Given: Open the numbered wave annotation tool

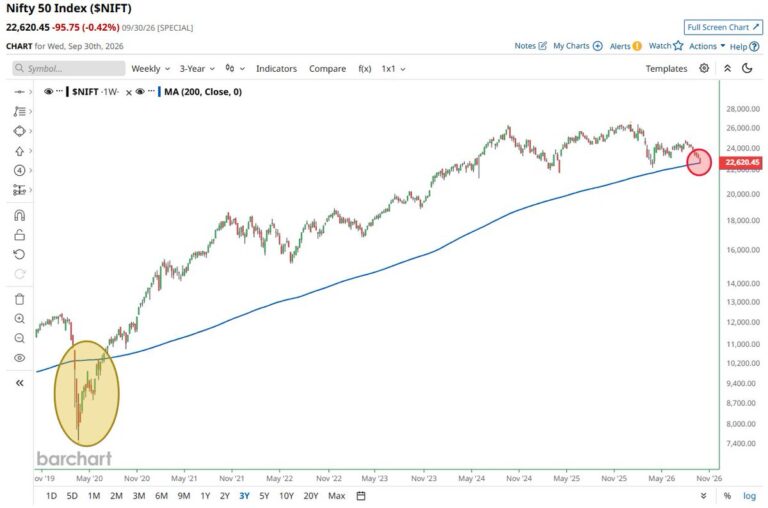Looking at the screenshot, I should coord(19,170).
